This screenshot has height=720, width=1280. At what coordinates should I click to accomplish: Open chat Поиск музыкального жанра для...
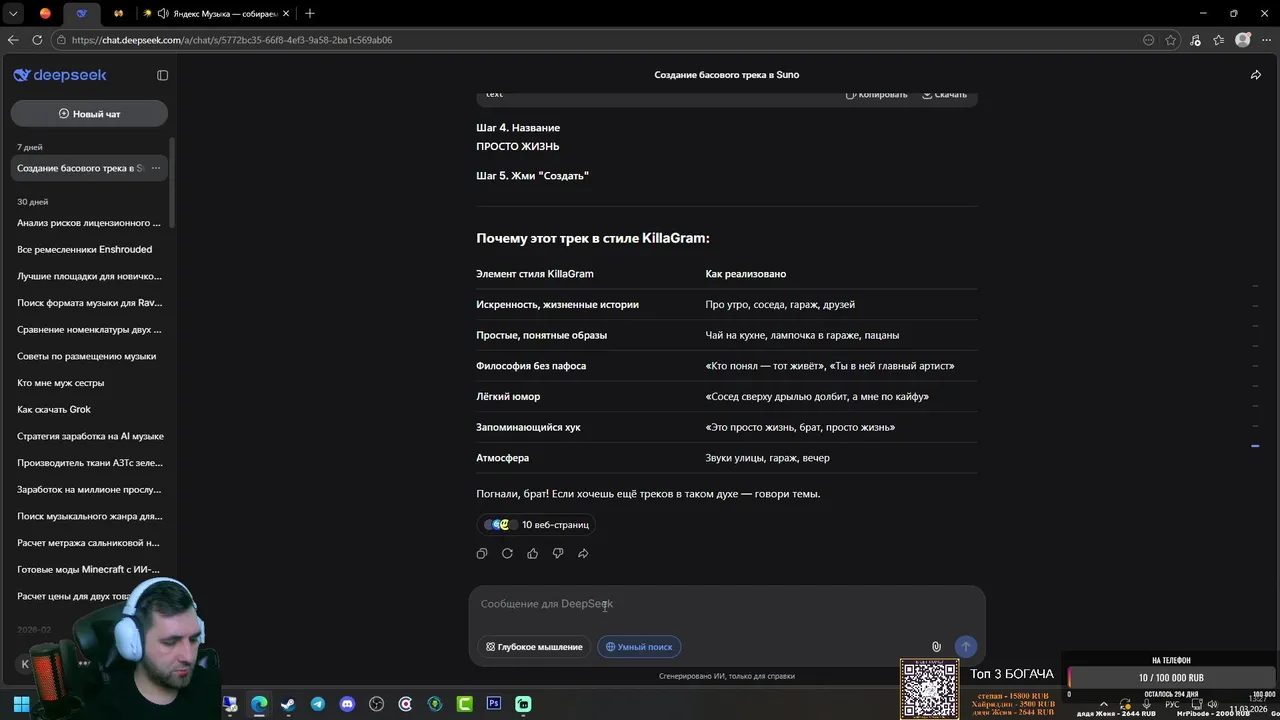89,516
